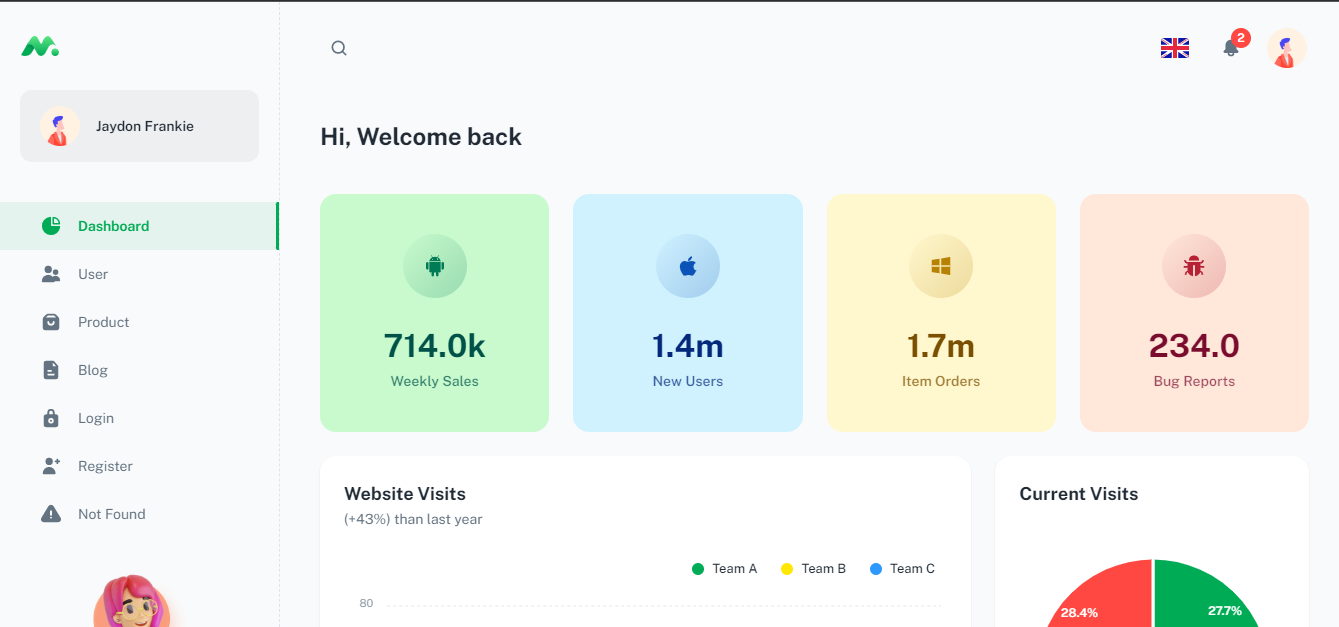Click the Register add-person icon
Image resolution: width=1339 pixels, height=627 pixels.
coord(51,466)
